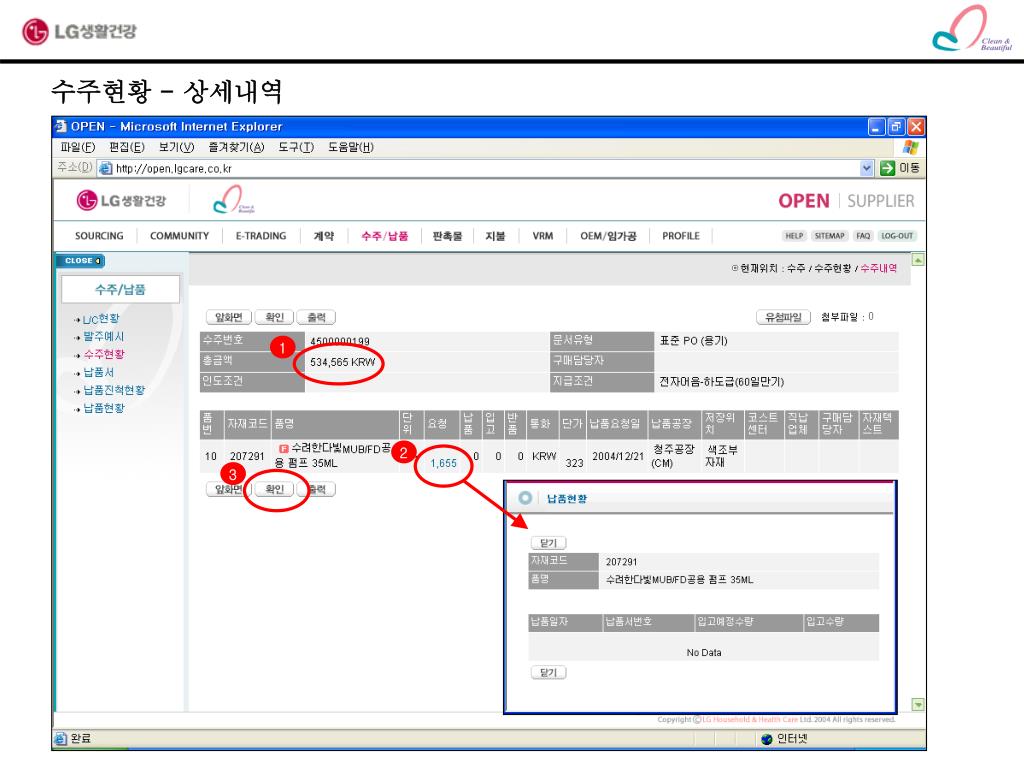The width and height of the screenshot is (1024, 768).
Task: Click the LG생활건강 logo in the page header
Action: (121, 200)
